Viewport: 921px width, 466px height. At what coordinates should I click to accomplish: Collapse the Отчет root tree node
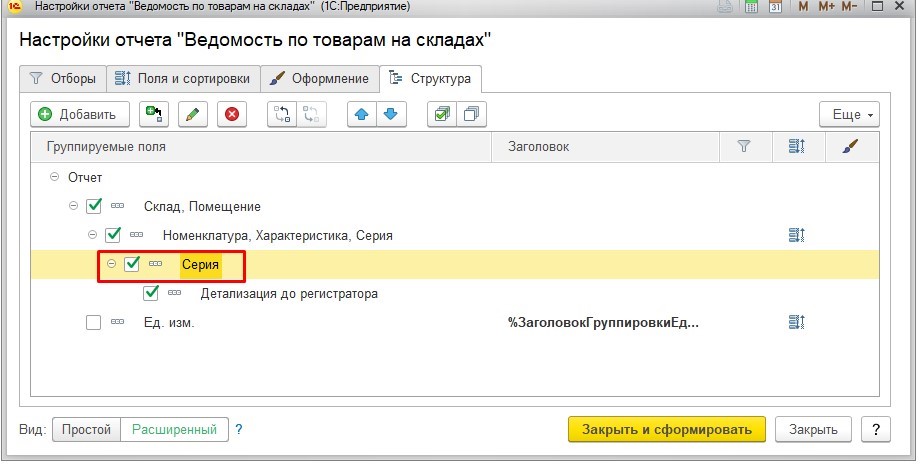pos(54,178)
